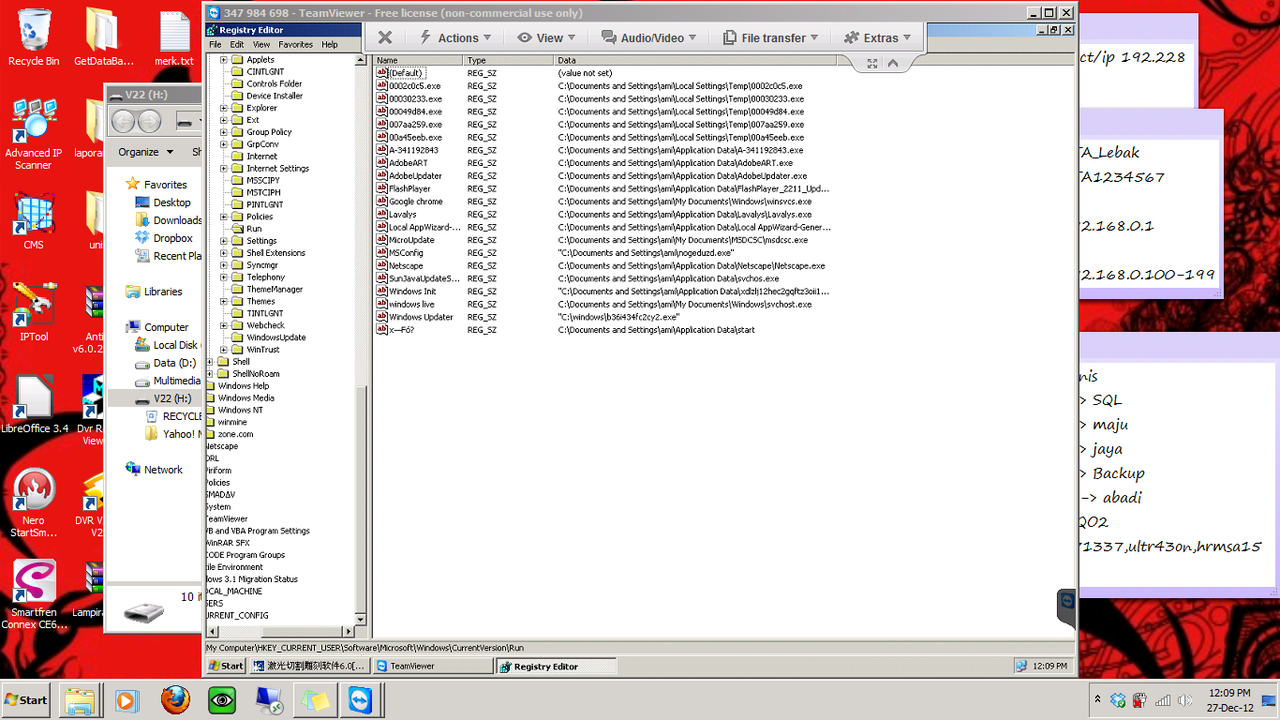Toggle full screen with the TeamViewer expand-arrows icon
This screenshot has height=720, width=1280.
(872, 63)
